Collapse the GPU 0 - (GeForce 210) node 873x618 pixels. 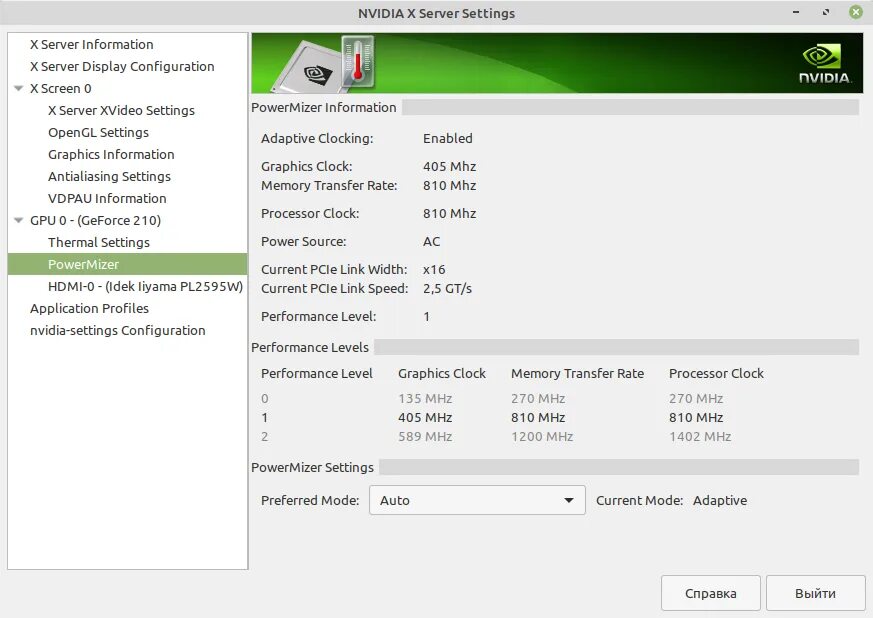[18, 220]
